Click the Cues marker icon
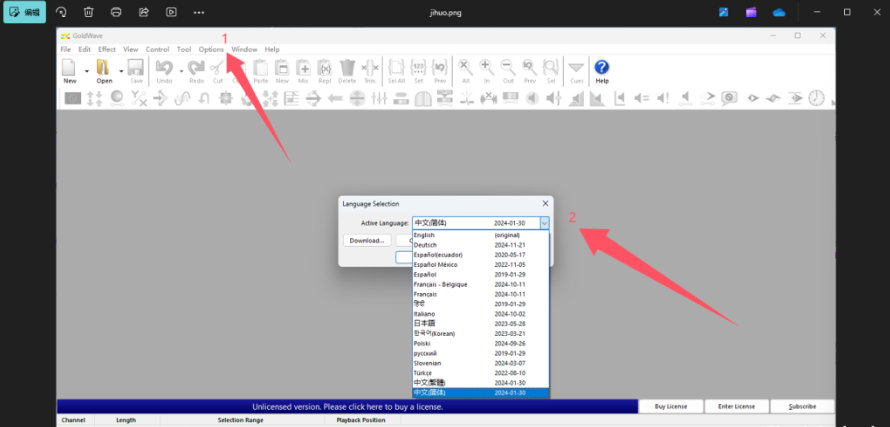The height and width of the screenshot is (427, 890). (x=576, y=68)
